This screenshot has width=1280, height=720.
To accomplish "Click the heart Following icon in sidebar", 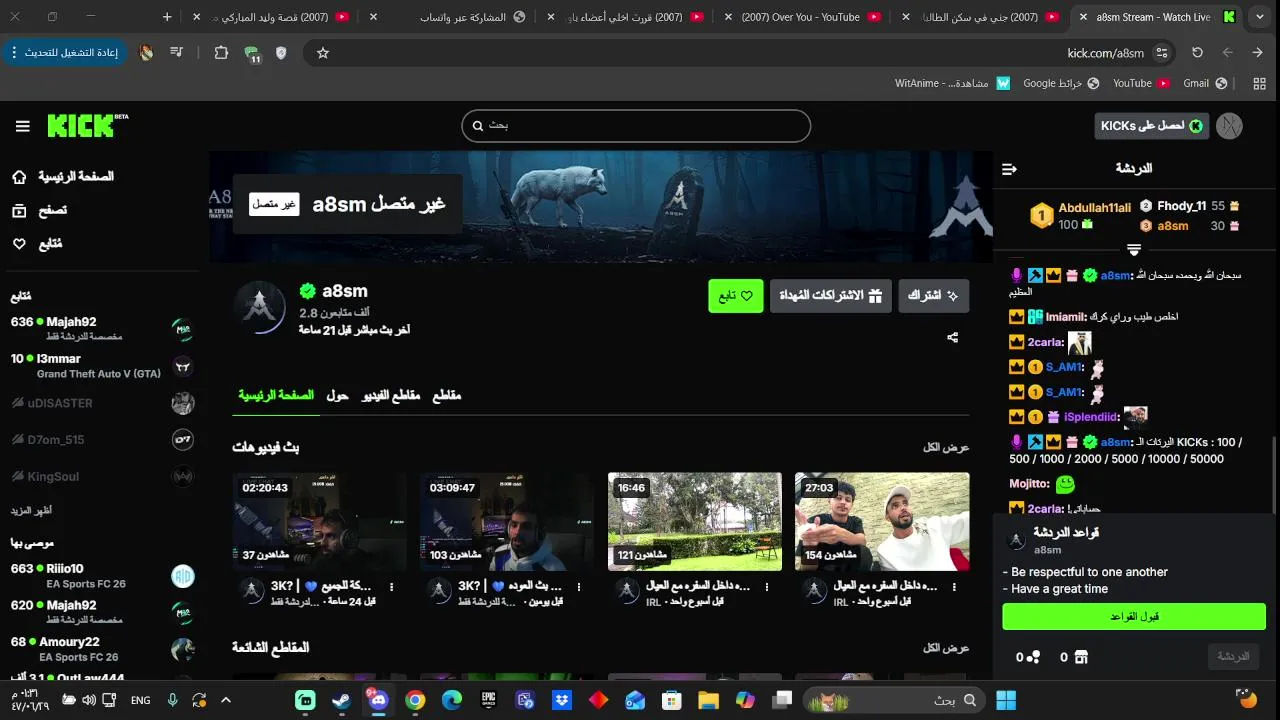I will click(19, 244).
